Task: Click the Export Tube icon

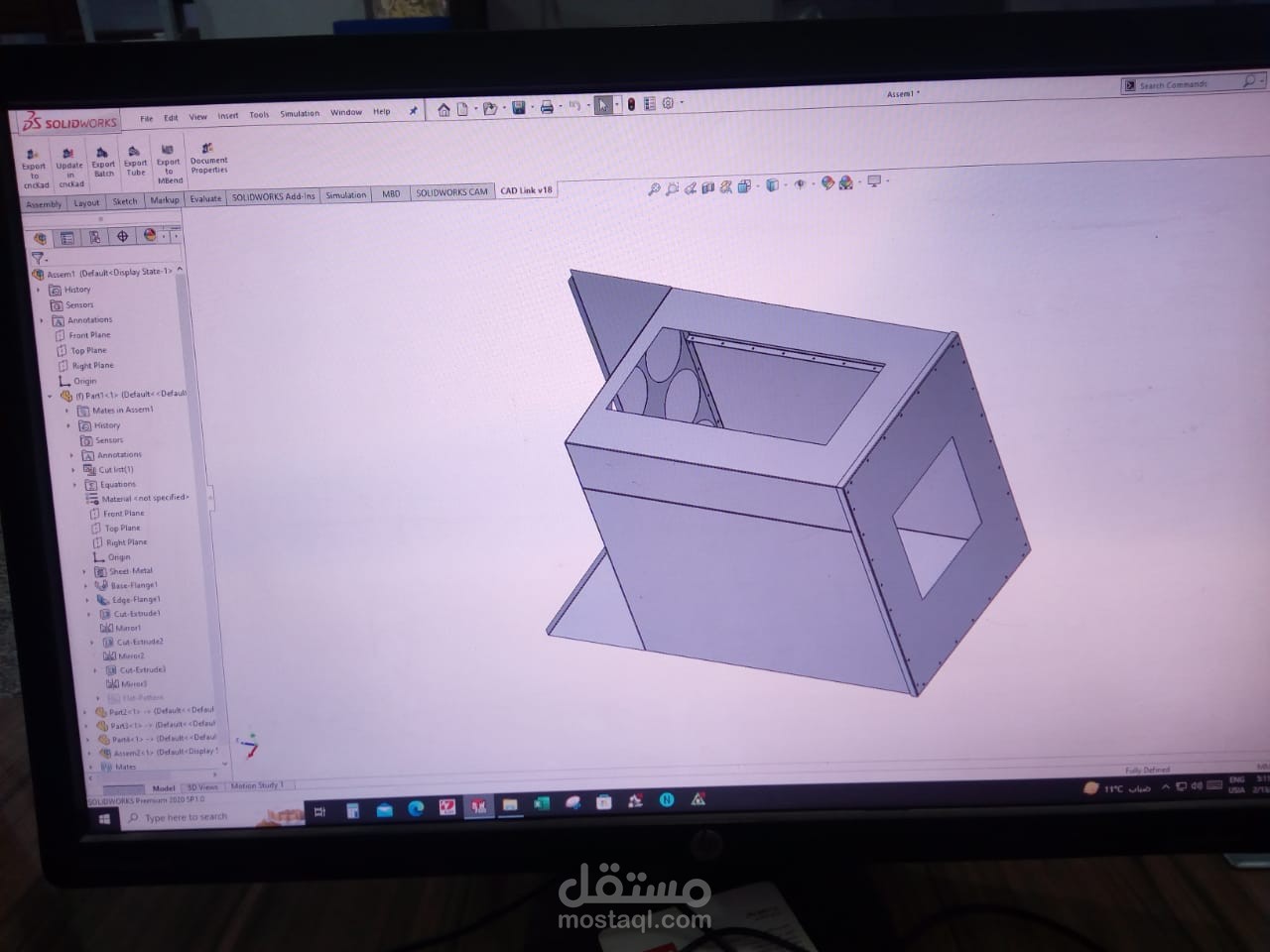Action: tap(135, 162)
